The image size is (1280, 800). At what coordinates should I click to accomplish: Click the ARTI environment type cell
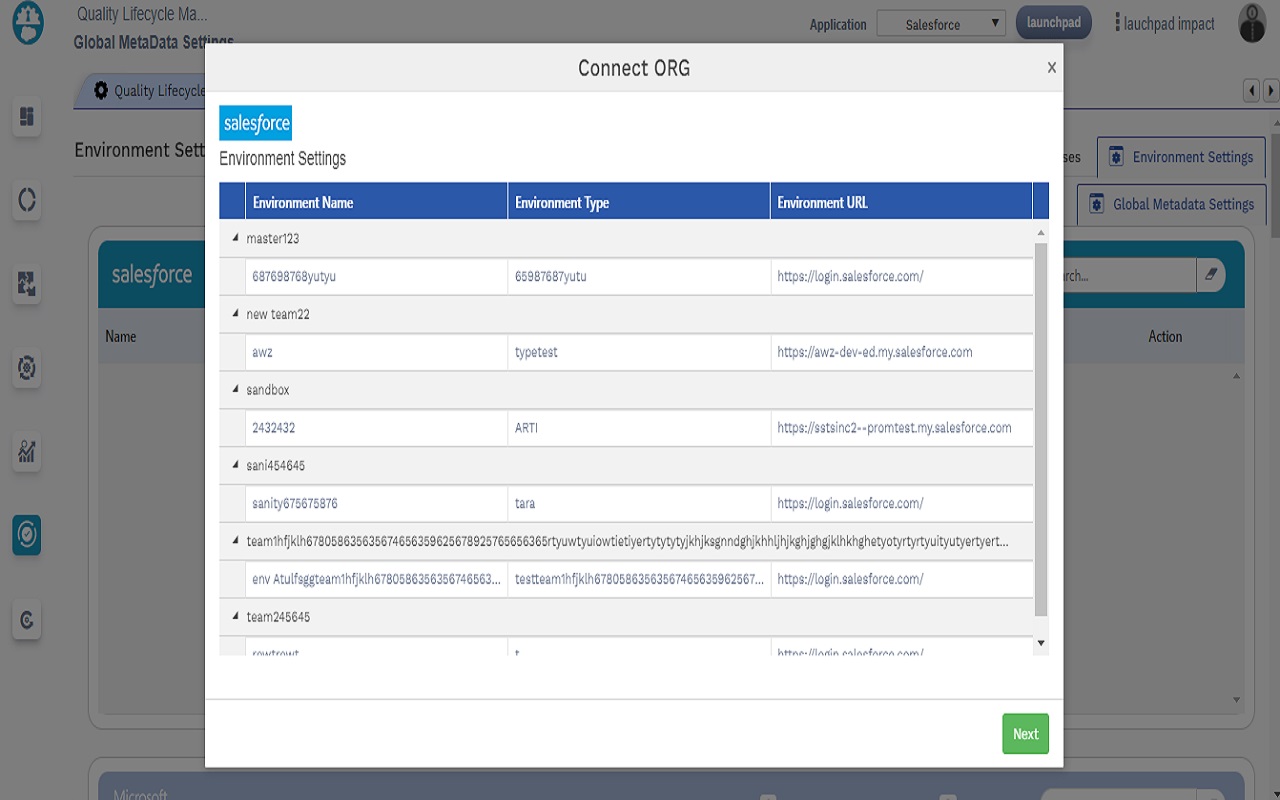tap(639, 428)
